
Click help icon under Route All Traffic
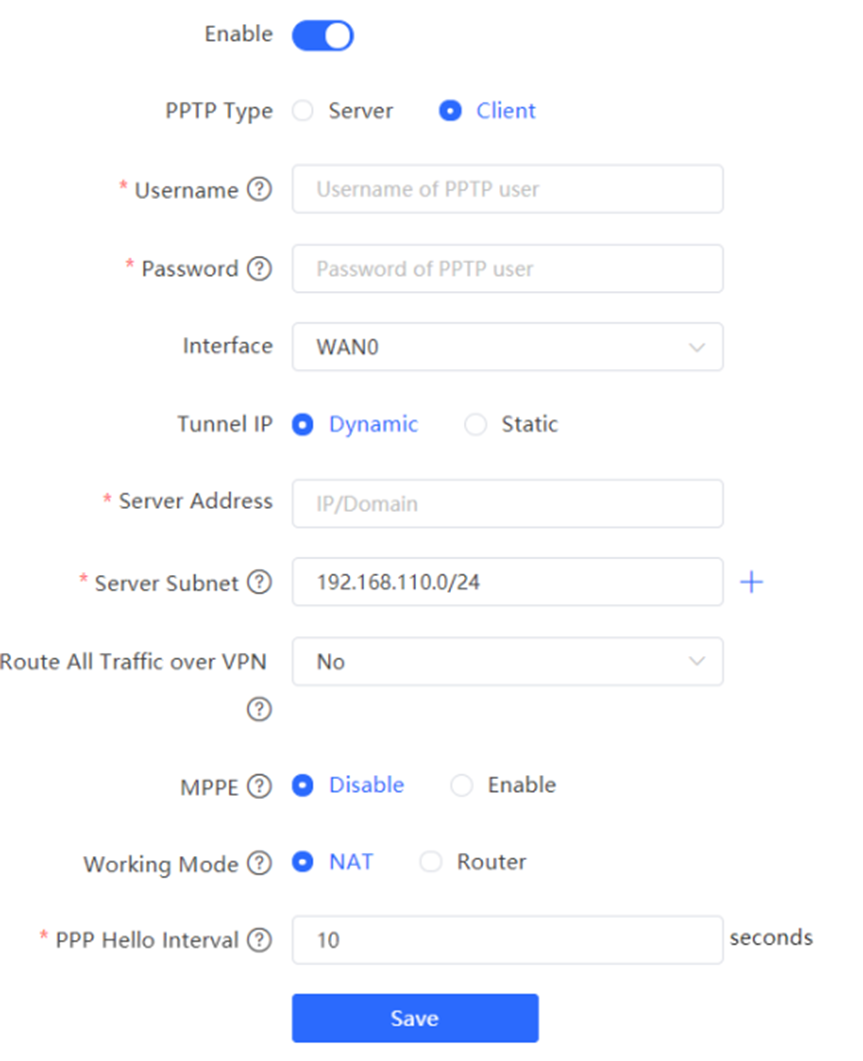259,709
